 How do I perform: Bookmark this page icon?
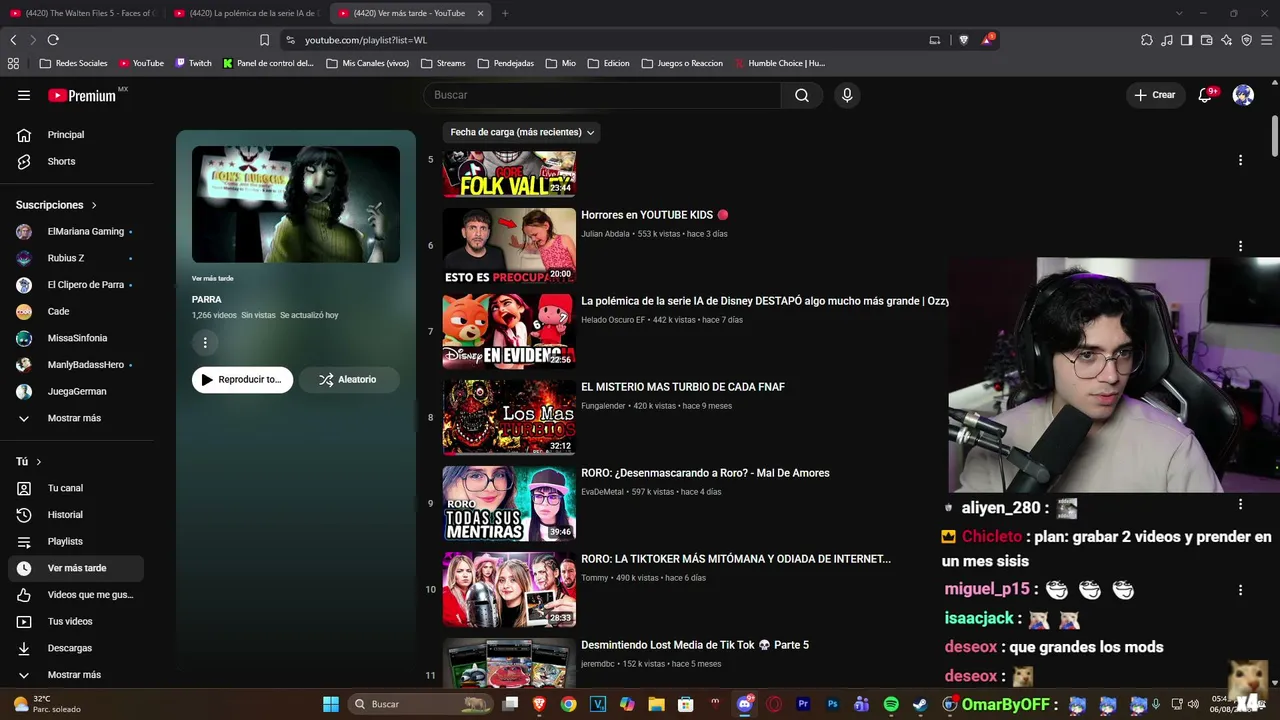pyautogui.click(x=264, y=40)
